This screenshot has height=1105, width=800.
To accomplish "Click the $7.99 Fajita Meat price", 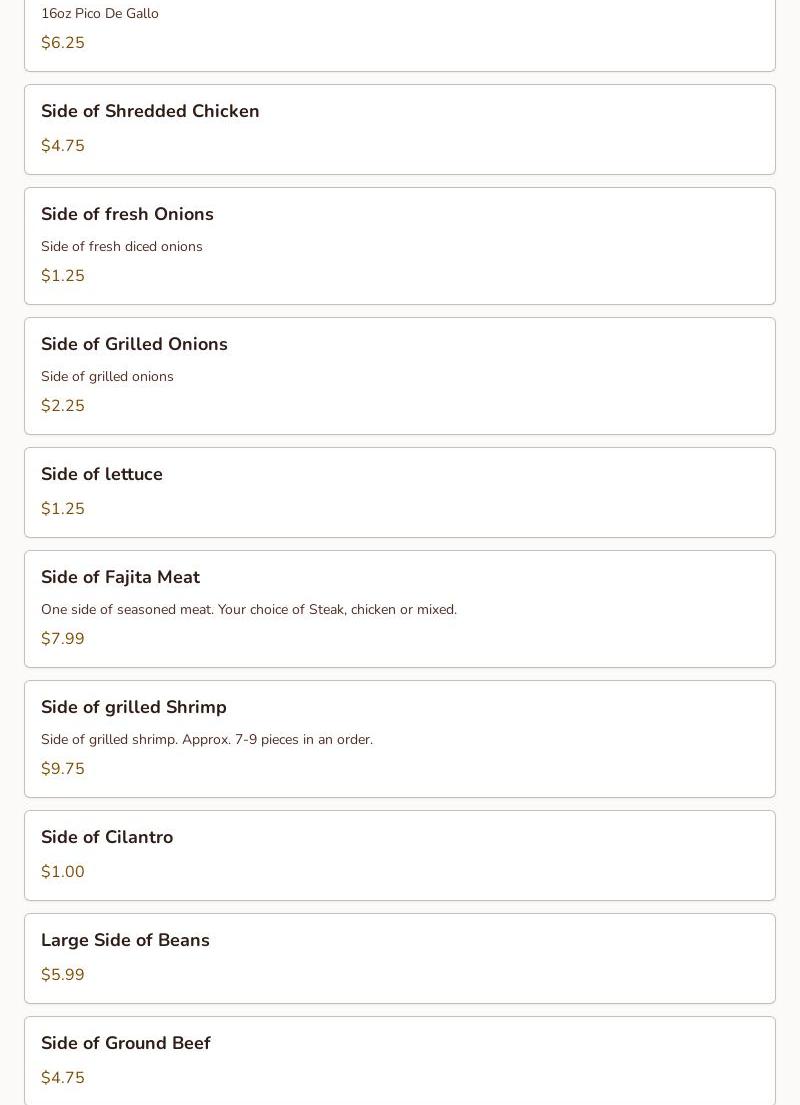I will pos(63,639).
